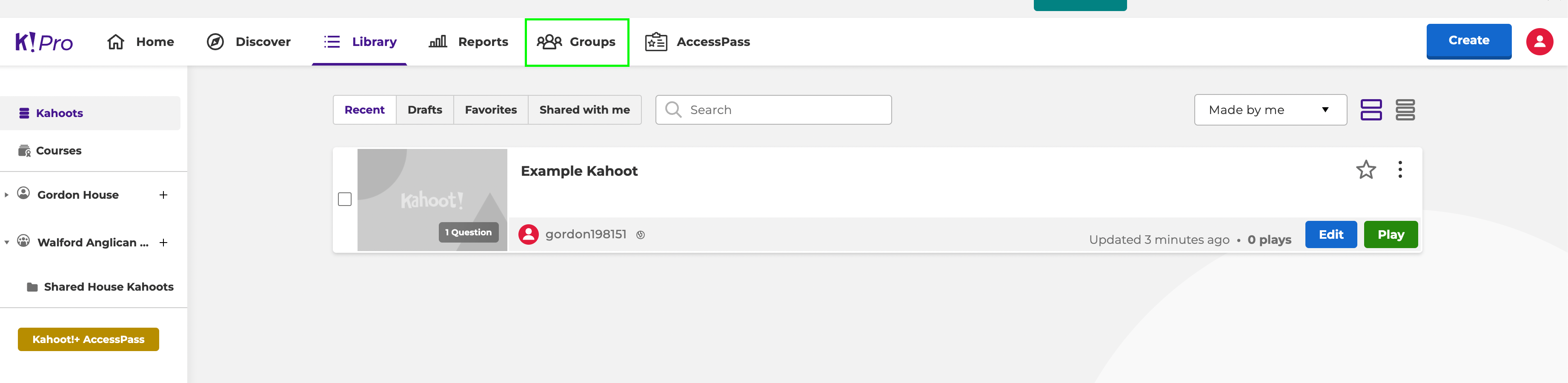The width and height of the screenshot is (1568, 383).
Task: Open the Made by me filter dropdown
Action: tap(1270, 110)
